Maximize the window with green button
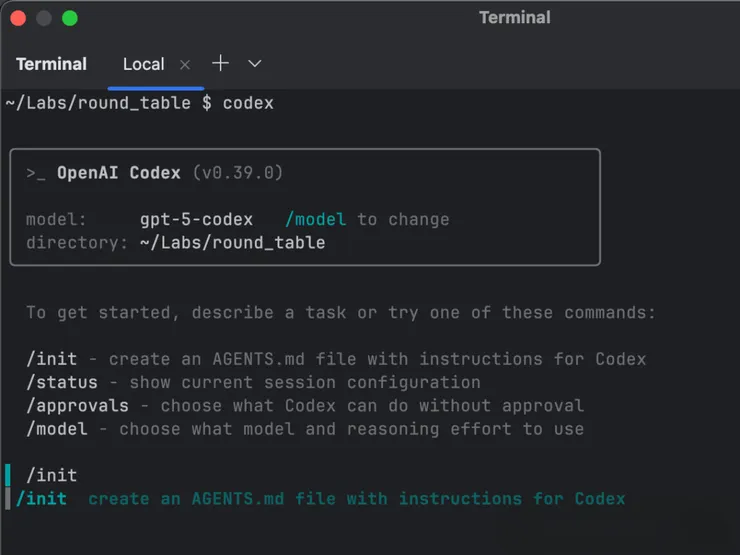The width and height of the screenshot is (740, 555). coord(70,18)
